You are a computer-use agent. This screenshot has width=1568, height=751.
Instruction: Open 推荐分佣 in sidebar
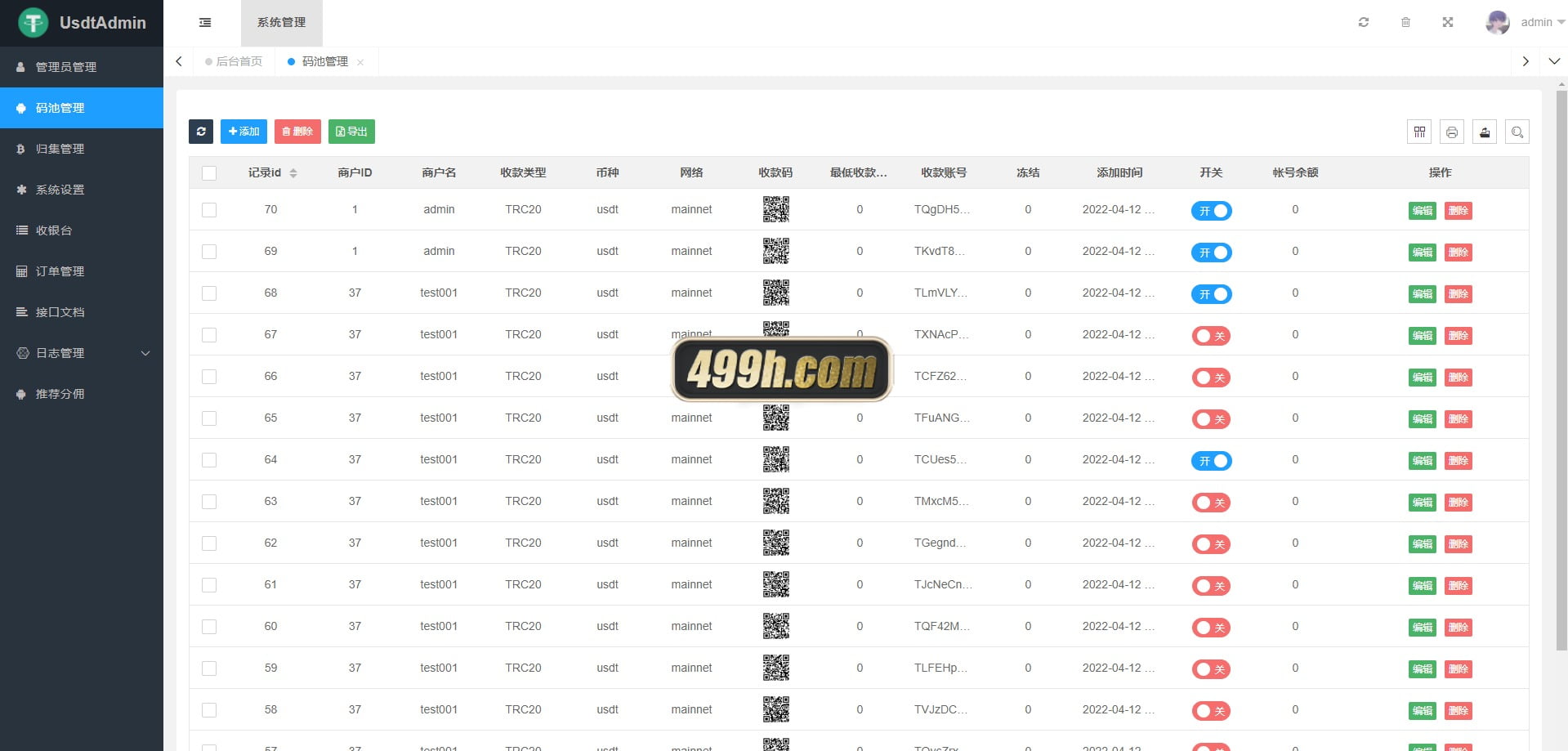[x=82, y=394]
